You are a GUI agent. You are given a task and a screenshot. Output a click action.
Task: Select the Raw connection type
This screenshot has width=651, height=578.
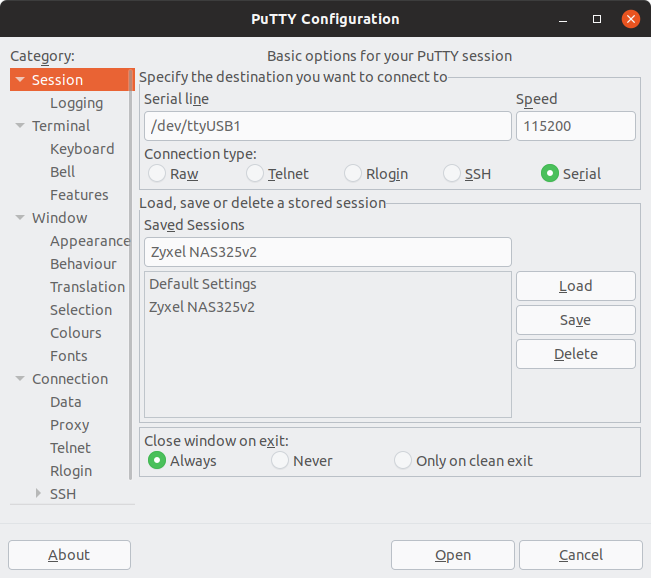[x=157, y=174]
